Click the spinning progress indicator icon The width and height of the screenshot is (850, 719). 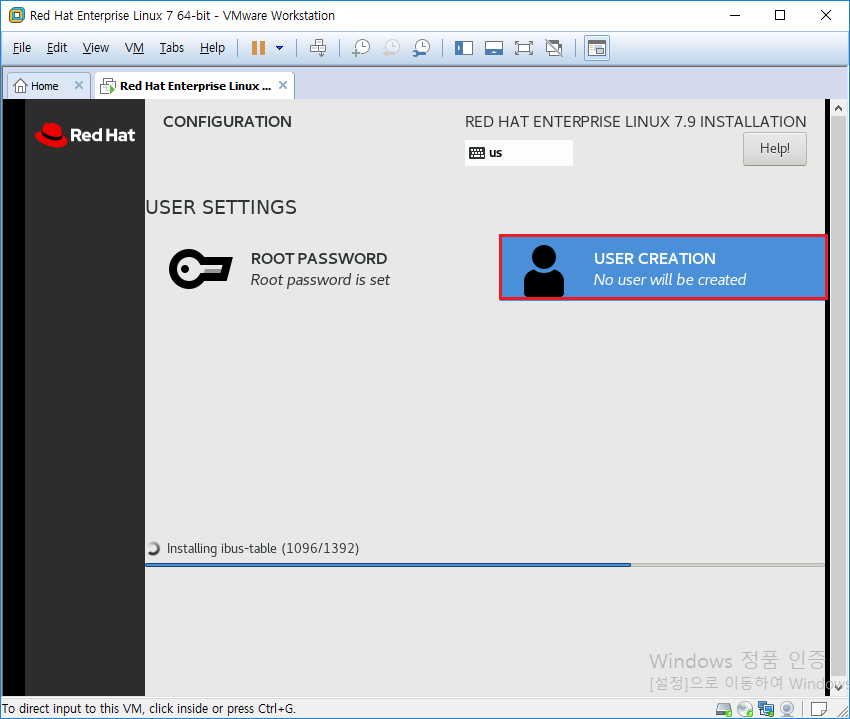click(153, 549)
